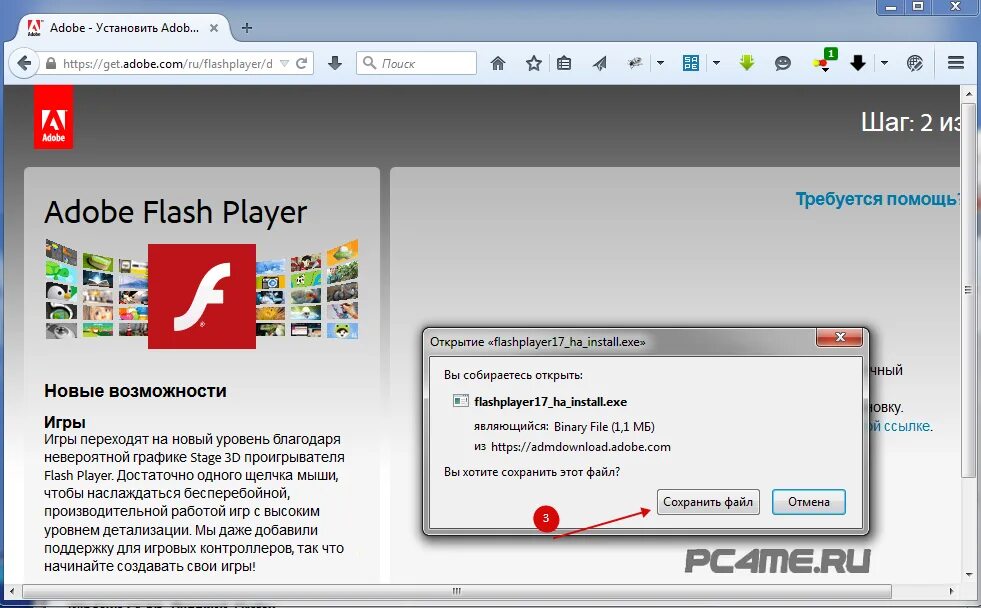Go back with the browser back arrow
The image size is (981, 608).
coord(24,63)
